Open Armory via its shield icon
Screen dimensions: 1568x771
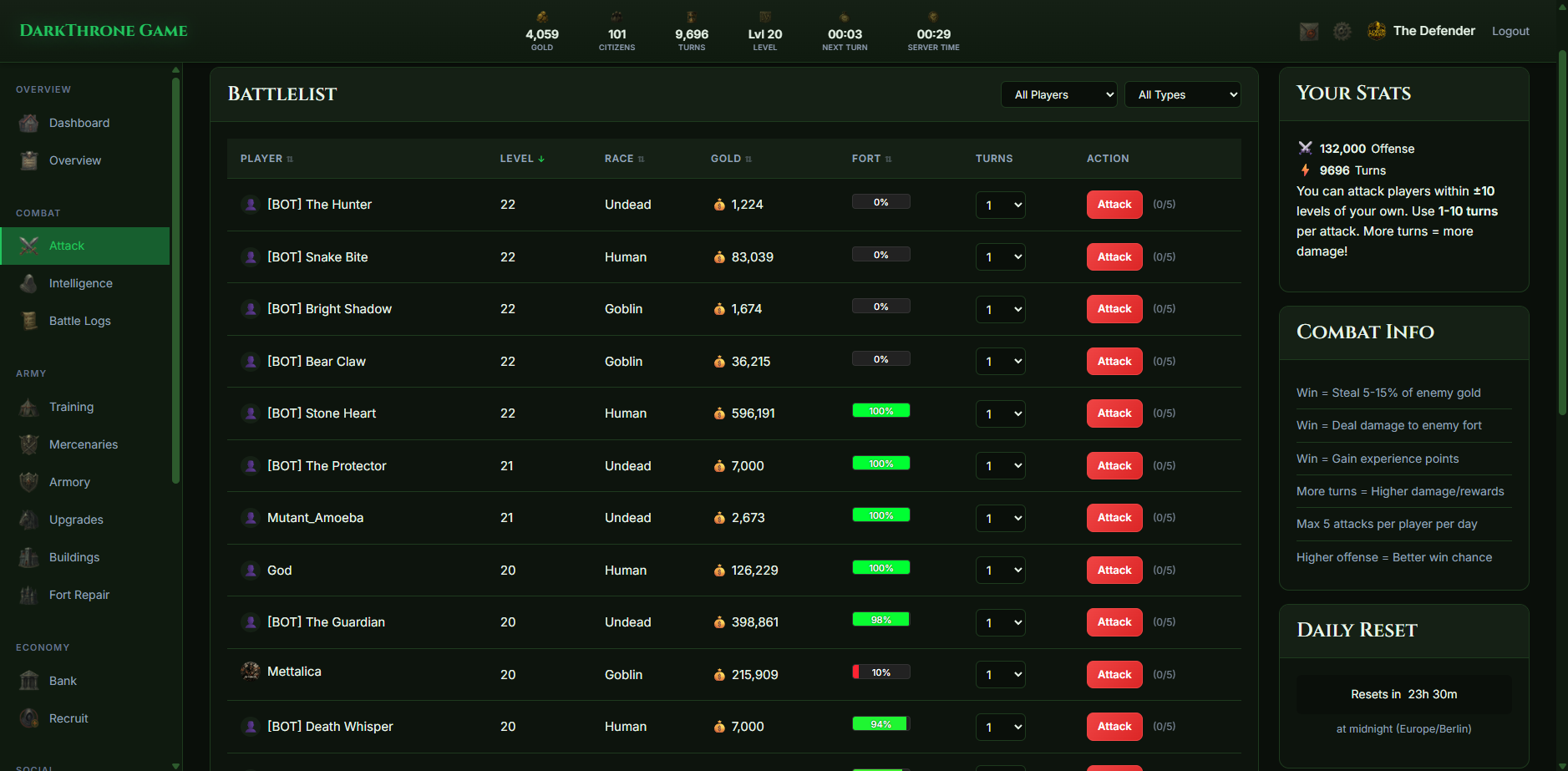pos(29,482)
